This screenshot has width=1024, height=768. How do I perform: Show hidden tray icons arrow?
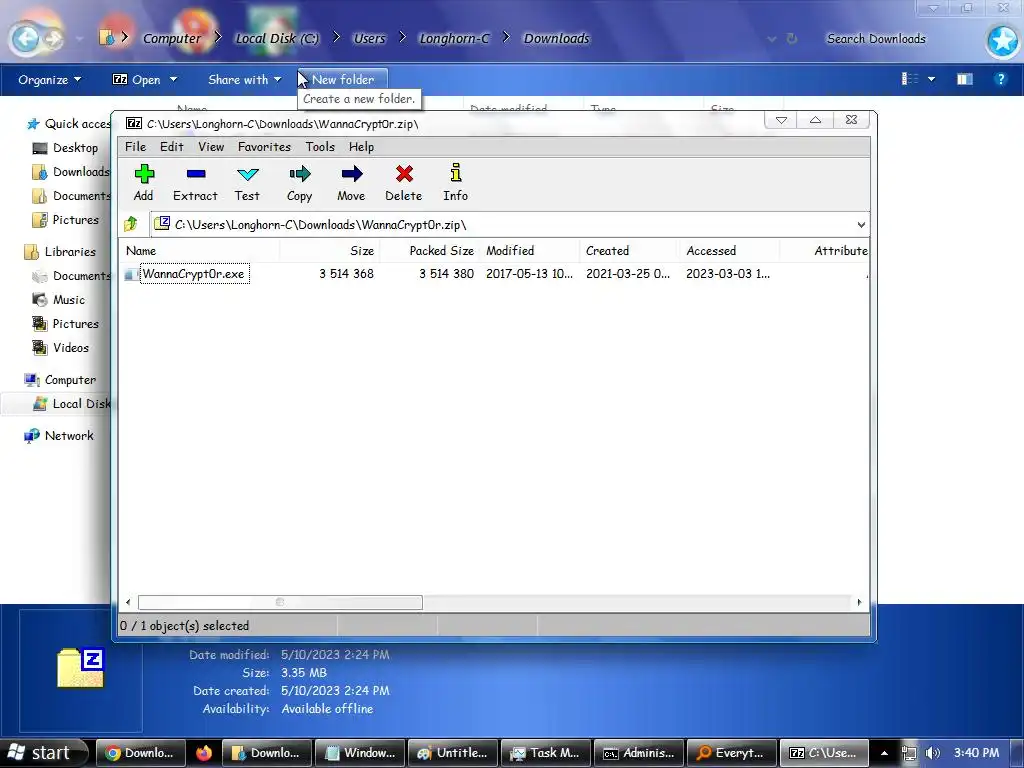[x=884, y=753]
